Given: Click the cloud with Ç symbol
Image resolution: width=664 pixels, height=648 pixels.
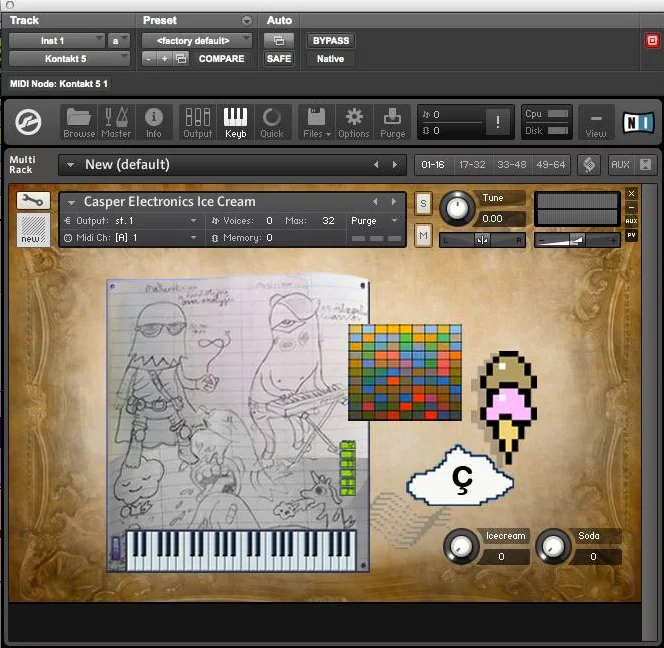Looking at the screenshot, I should coord(460,477).
